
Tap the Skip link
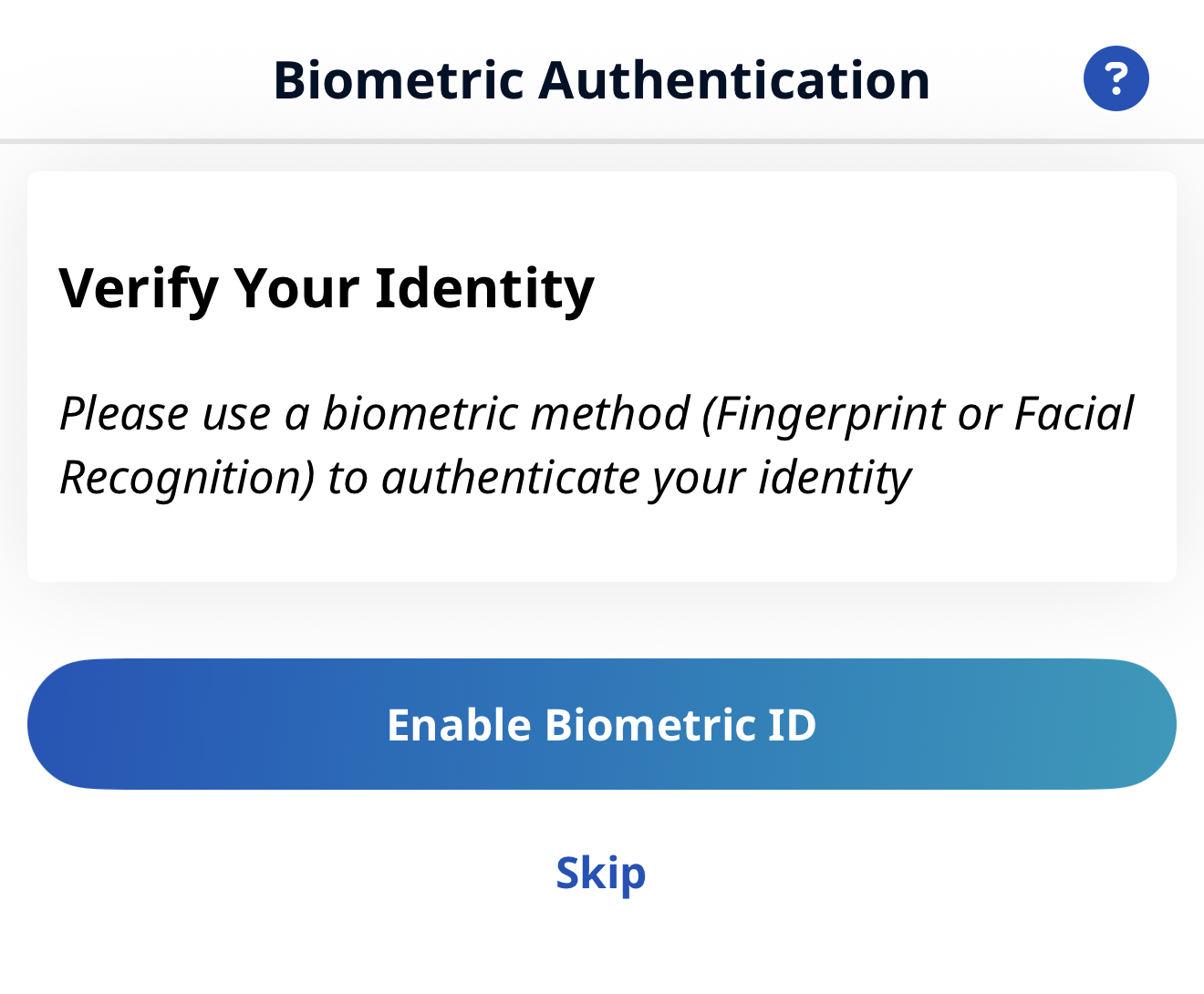click(x=601, y=873)
